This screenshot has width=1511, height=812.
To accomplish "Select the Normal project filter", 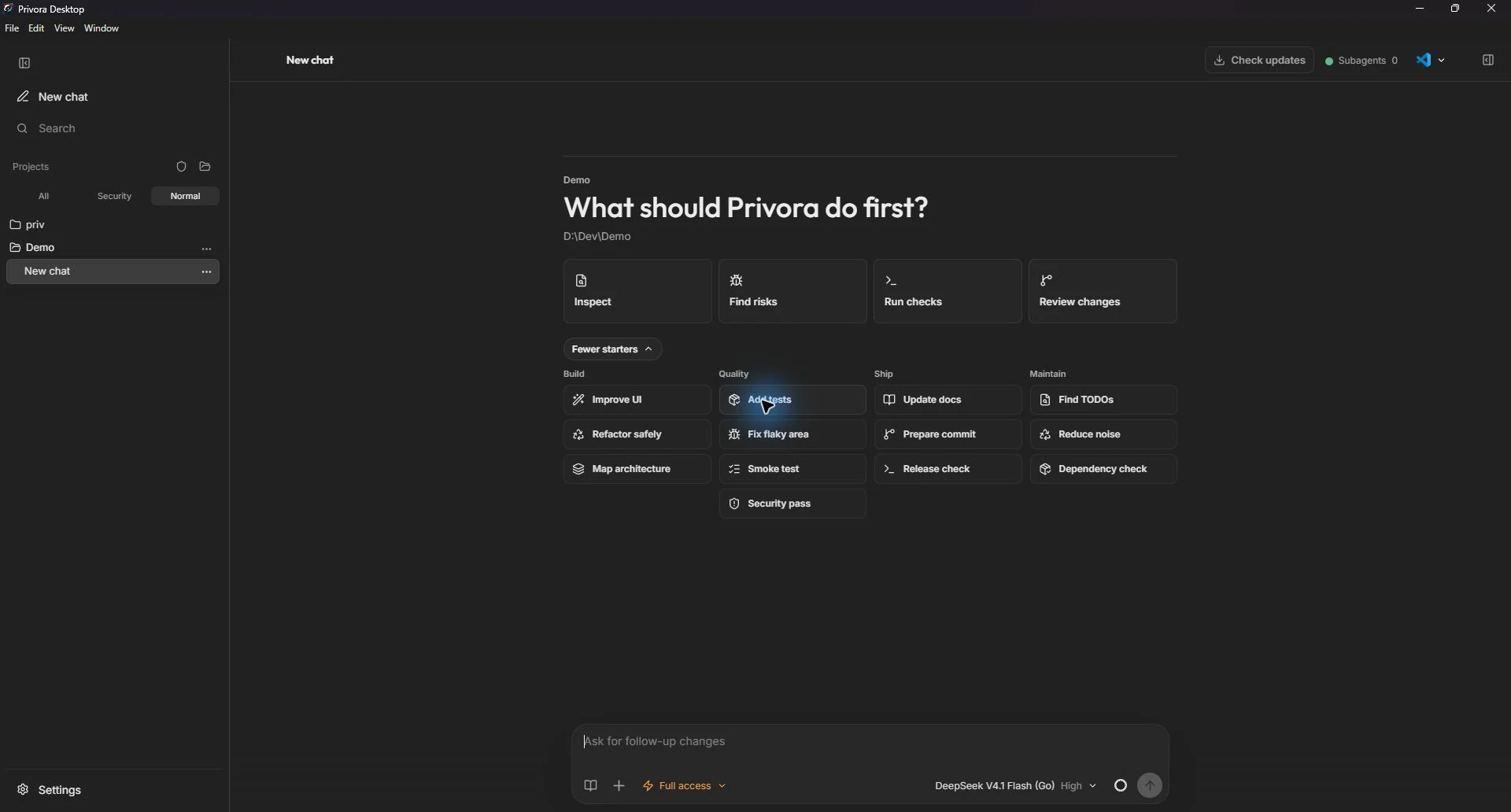I will 186,196.
